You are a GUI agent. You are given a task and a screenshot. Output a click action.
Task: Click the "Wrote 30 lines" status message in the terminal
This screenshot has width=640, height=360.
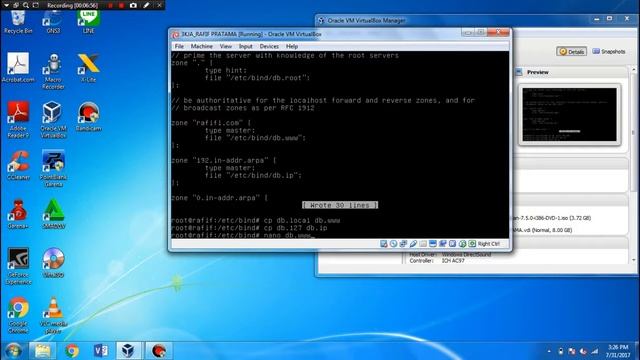tap(340, 205)
